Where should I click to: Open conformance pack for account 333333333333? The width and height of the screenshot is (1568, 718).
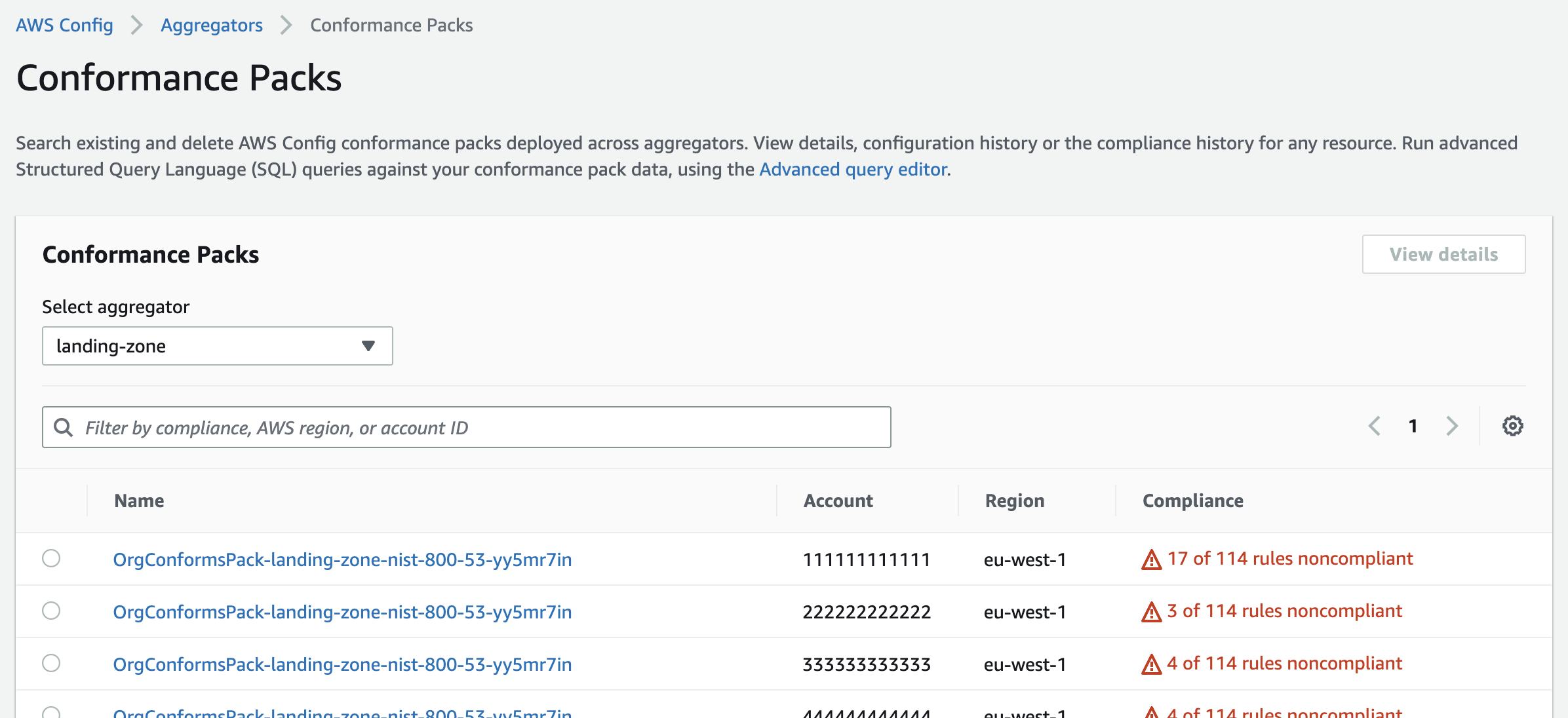tap(342, 664)
